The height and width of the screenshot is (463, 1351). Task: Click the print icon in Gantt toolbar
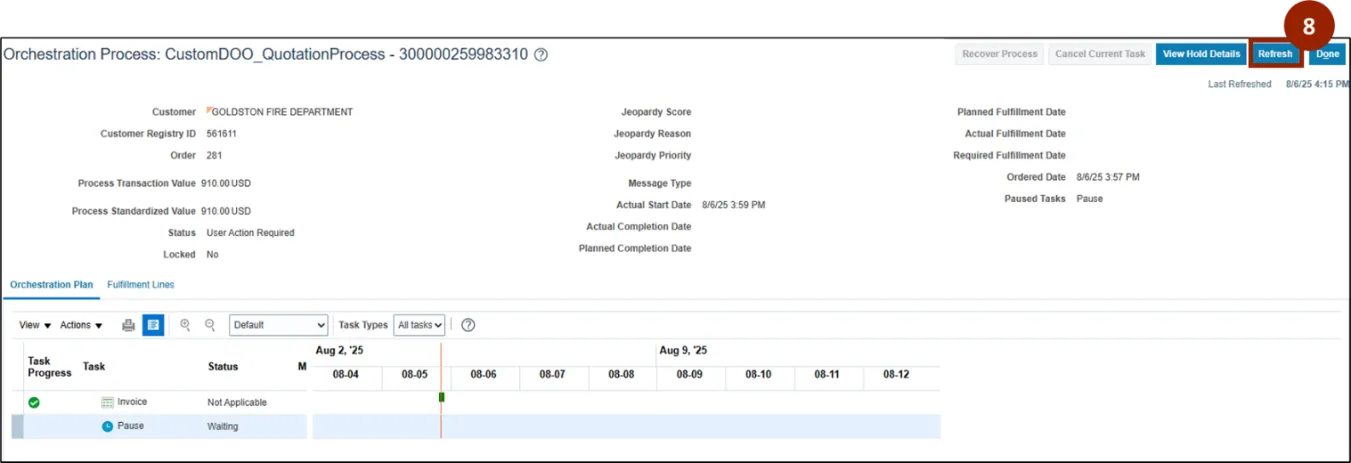(128, 325)
